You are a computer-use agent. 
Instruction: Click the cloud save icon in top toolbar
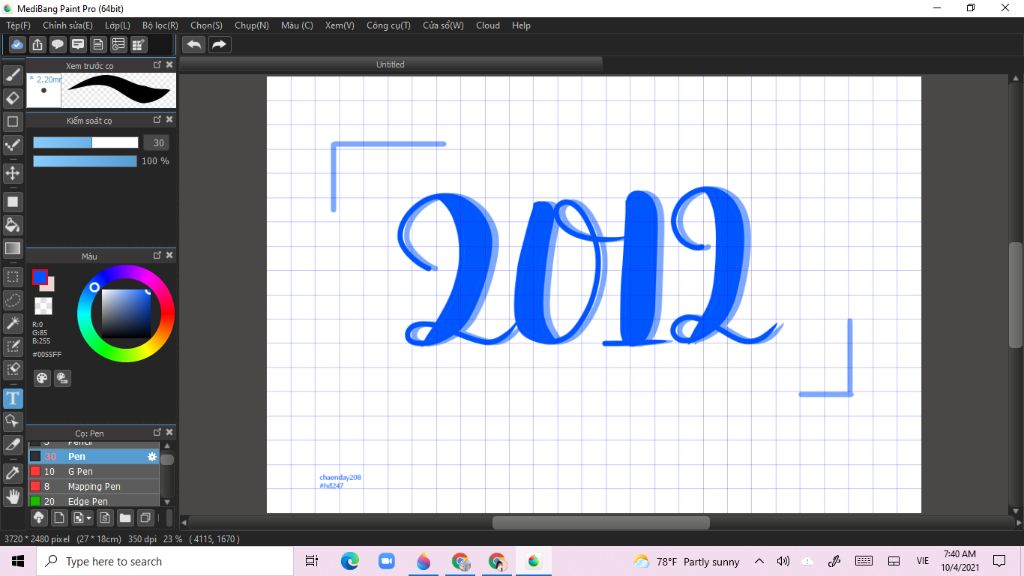point(17,44)
